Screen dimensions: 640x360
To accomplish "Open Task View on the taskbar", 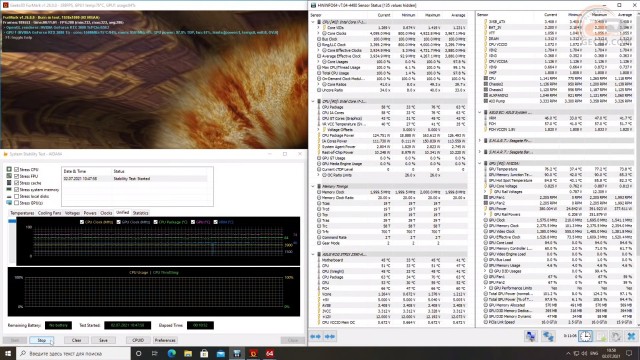I will tap(155, 353).
